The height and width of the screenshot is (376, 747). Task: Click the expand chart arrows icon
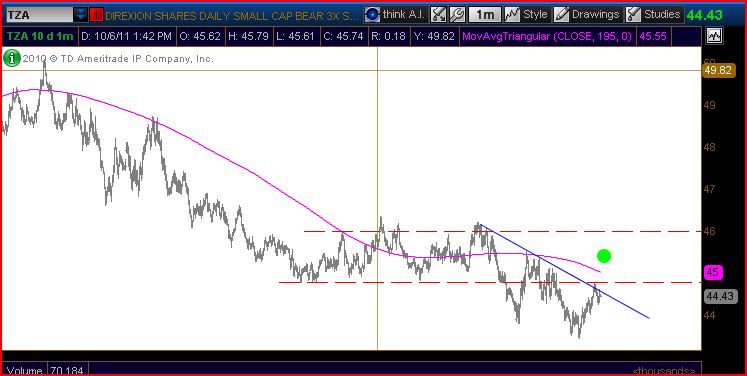[x=438, y=15]
